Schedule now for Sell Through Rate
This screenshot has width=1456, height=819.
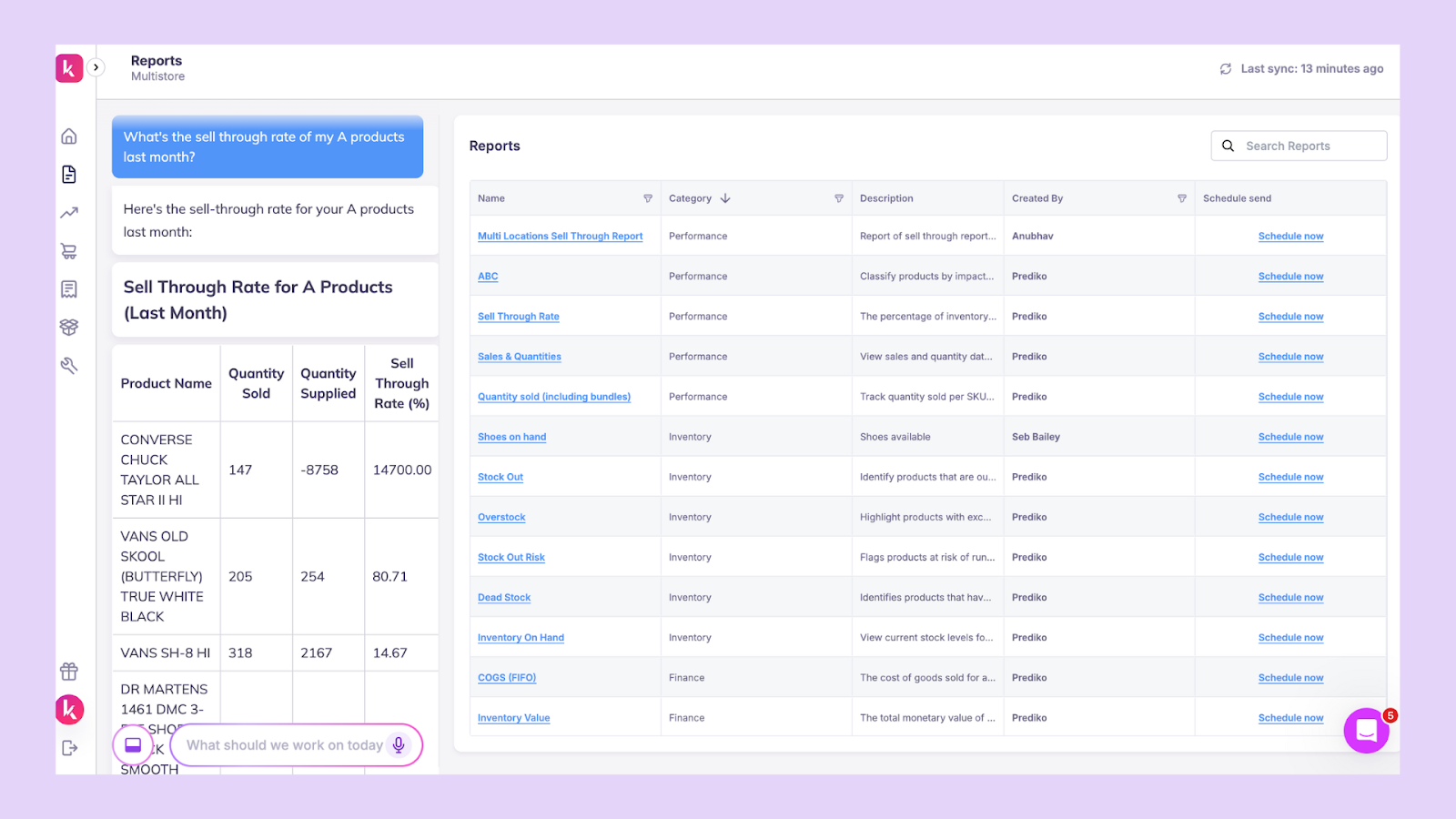click(x=1290, y=317)
